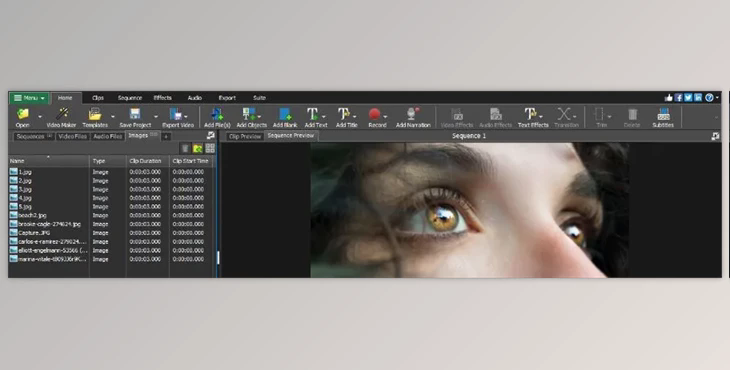Select the Sequence Preview tab
The width and height of the screenshot is (730, 370).
pyautogui.click(x=291, y=136)
